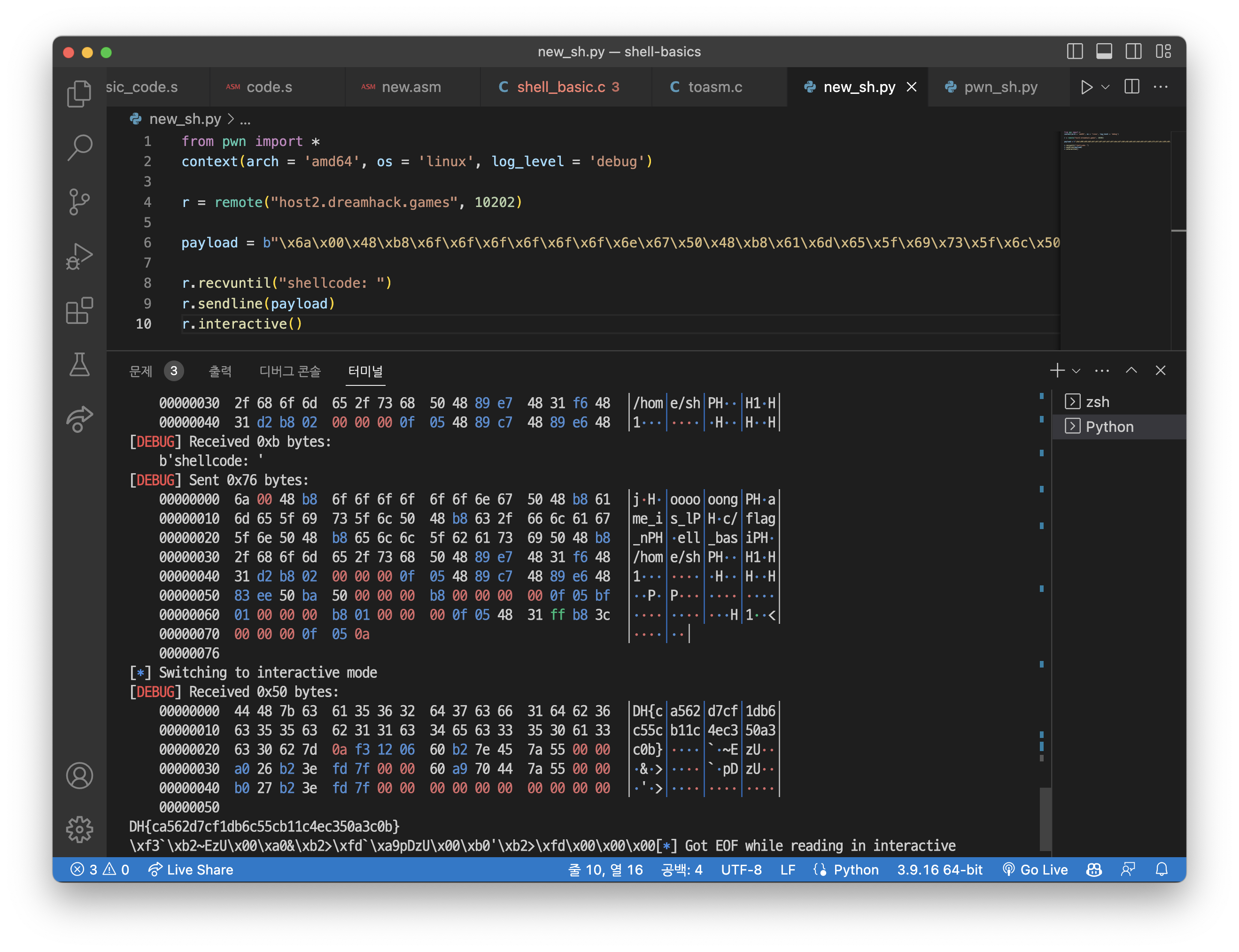Open the run button dropdown arrow

coord(1105,87)
